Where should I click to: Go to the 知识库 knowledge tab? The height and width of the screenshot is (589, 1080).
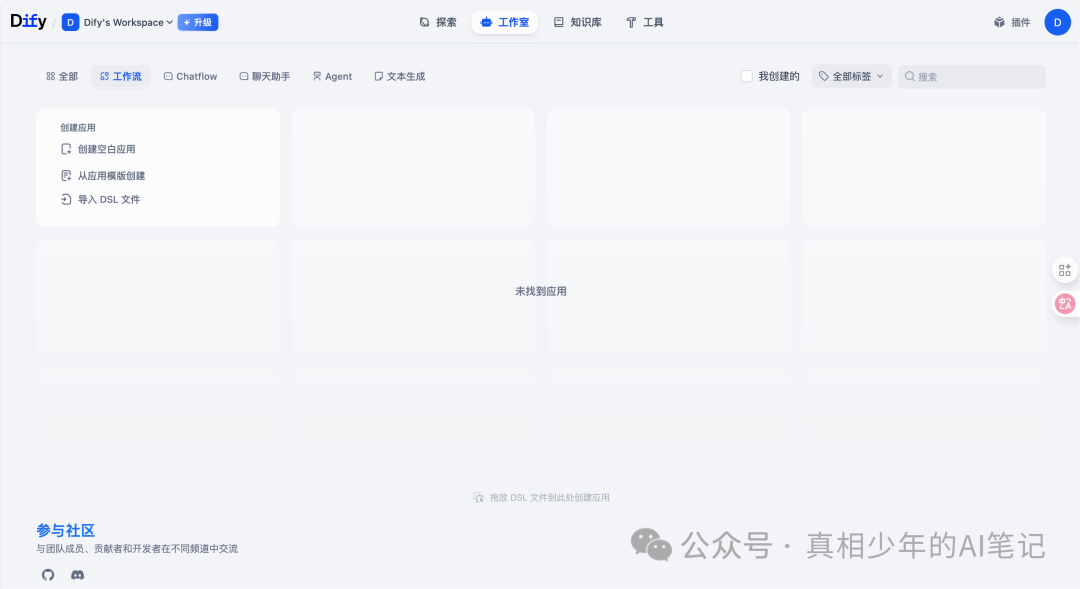click(578, 22)
